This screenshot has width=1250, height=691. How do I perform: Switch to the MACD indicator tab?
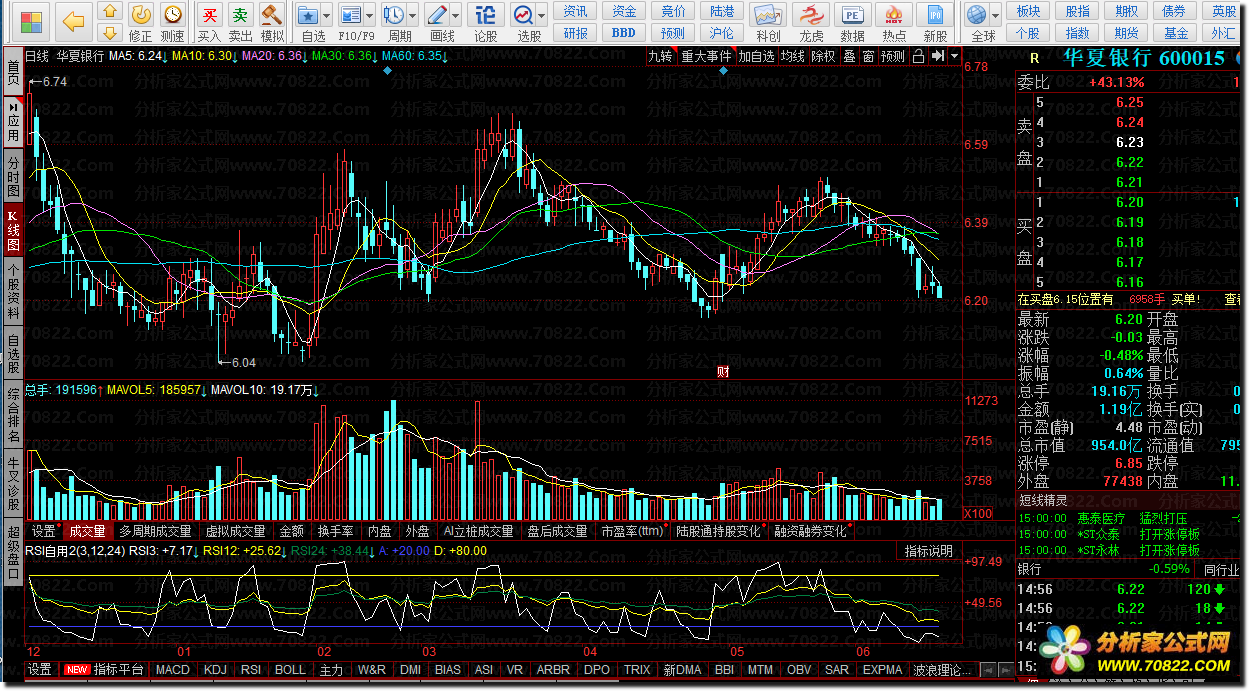[172, 670]
